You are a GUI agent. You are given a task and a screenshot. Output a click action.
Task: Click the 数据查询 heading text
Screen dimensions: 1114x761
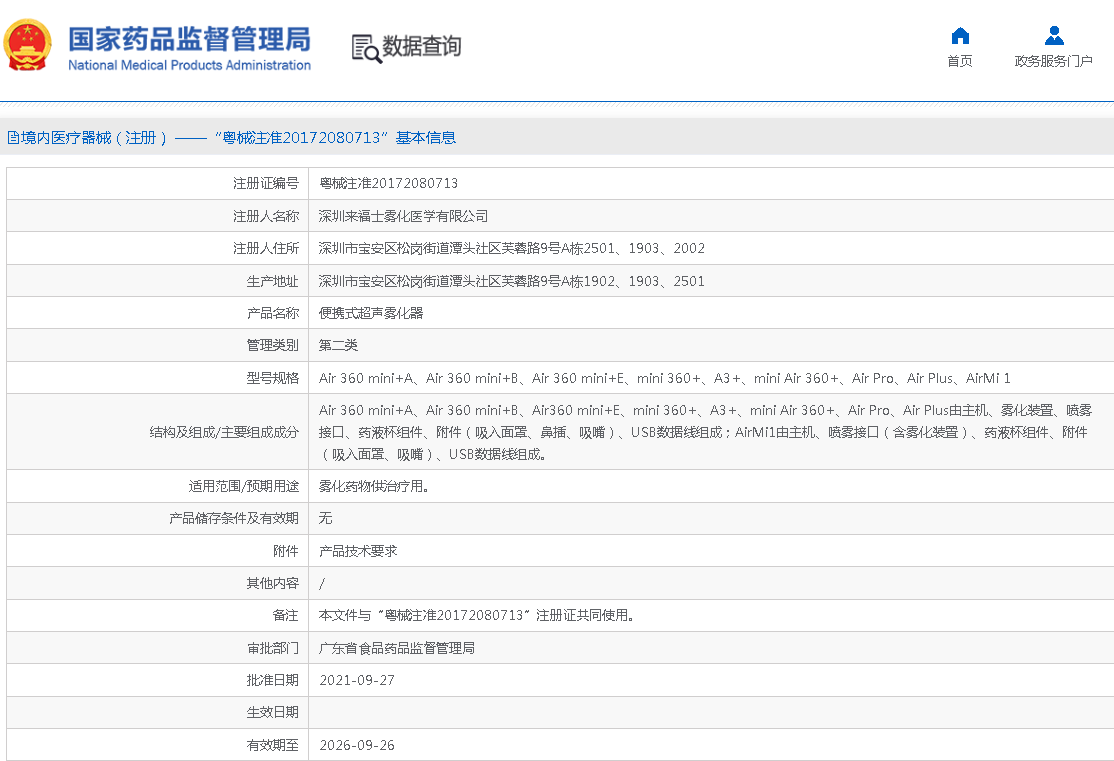[422, 47]
